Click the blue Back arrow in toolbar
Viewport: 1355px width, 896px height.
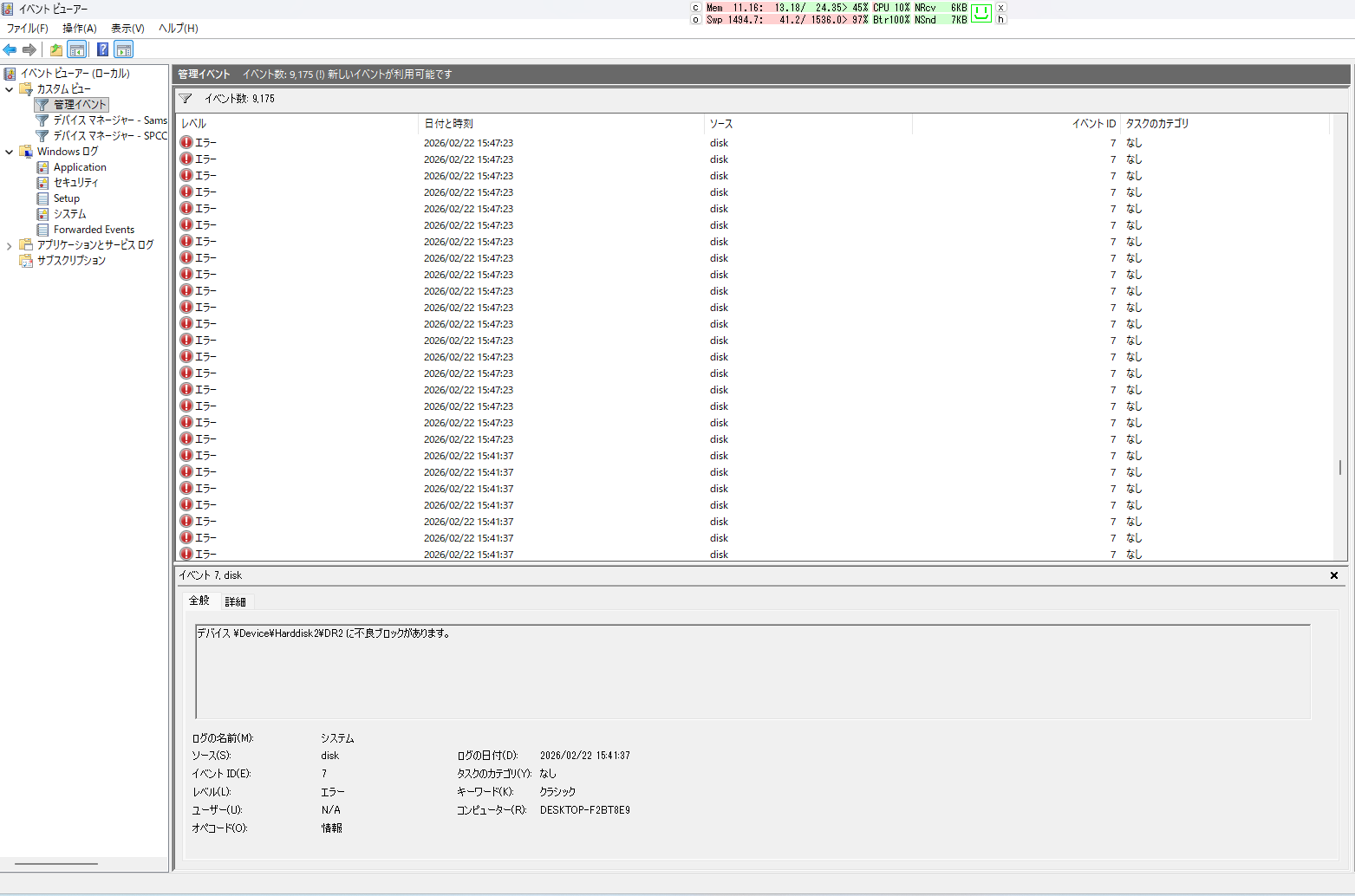click(x=10, y=49)
